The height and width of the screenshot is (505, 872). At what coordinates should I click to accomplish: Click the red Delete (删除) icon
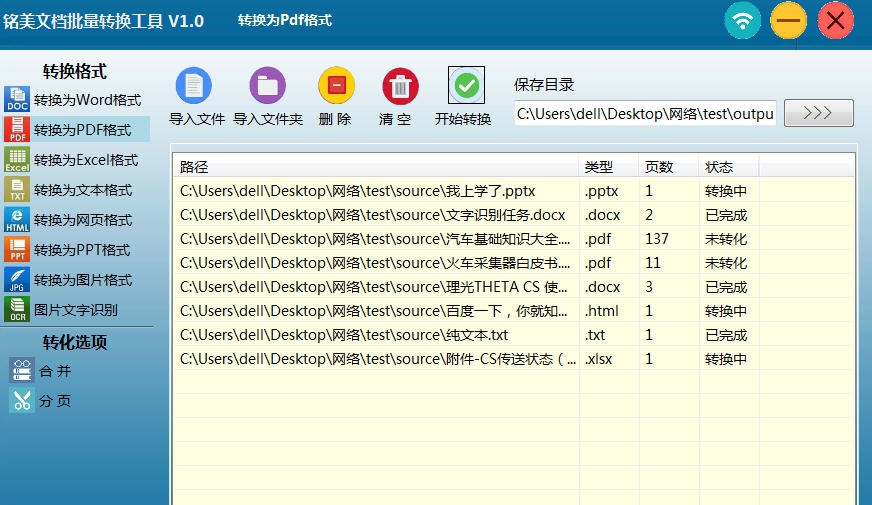336,86
